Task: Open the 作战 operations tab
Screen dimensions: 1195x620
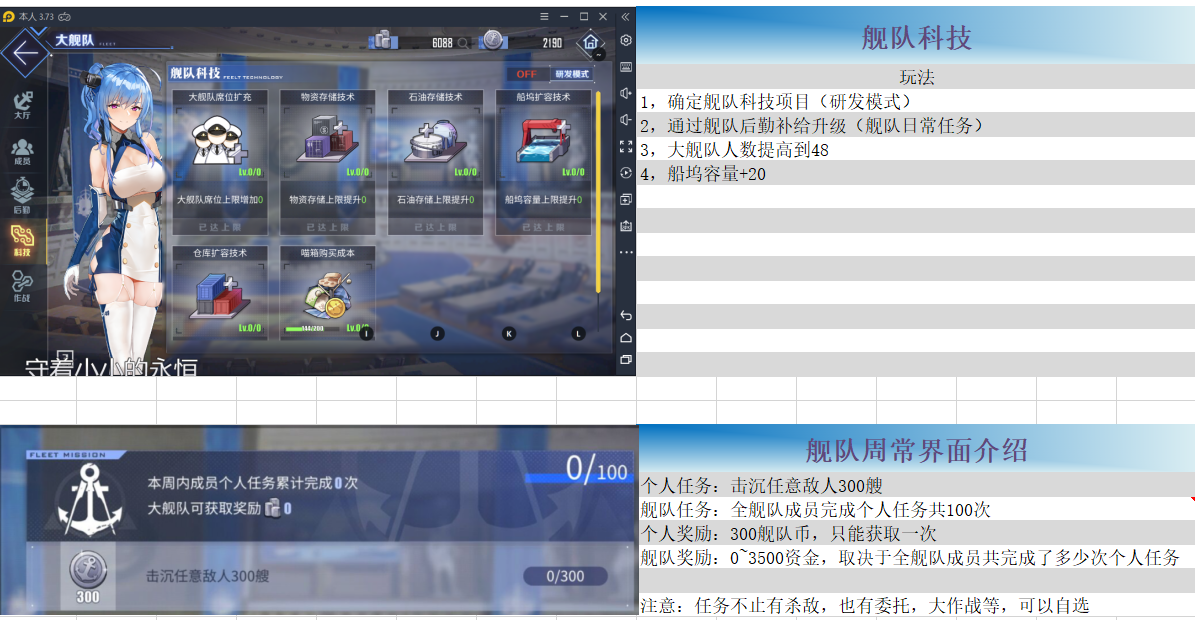Action: [x=22, y=286]
